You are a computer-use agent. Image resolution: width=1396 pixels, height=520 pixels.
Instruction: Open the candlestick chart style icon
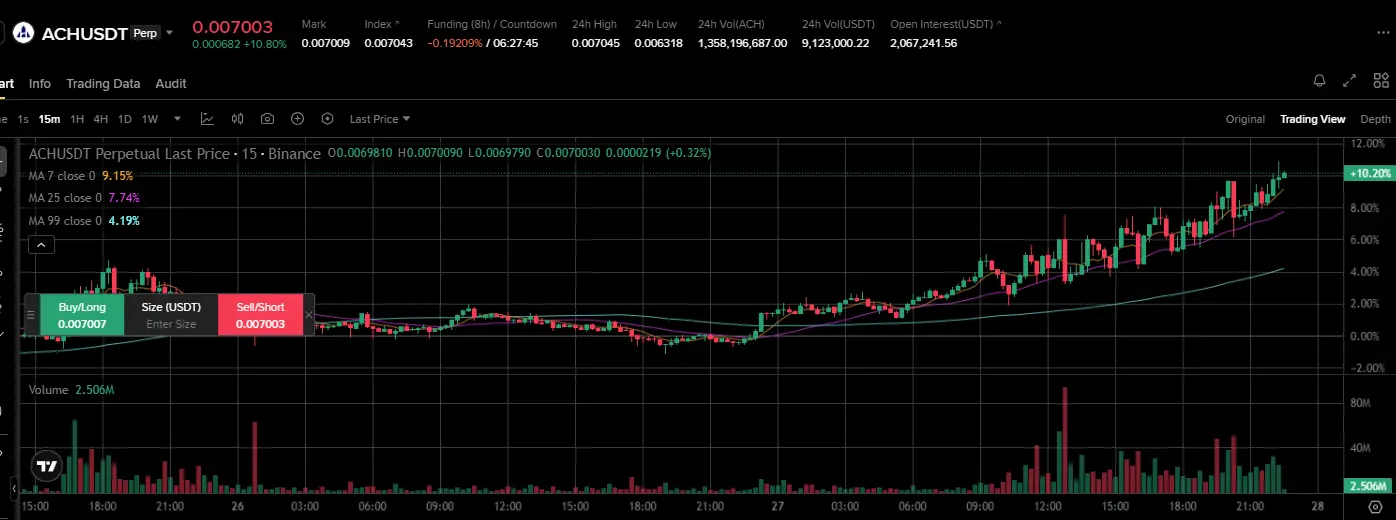coord(238,119)
